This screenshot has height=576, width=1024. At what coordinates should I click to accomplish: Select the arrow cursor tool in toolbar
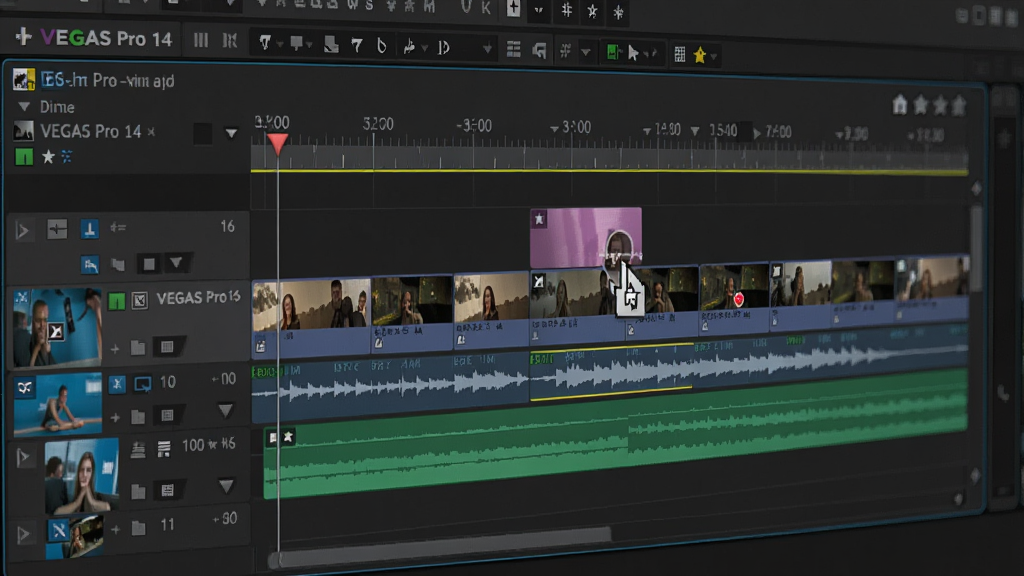click(x=633, y=53)
